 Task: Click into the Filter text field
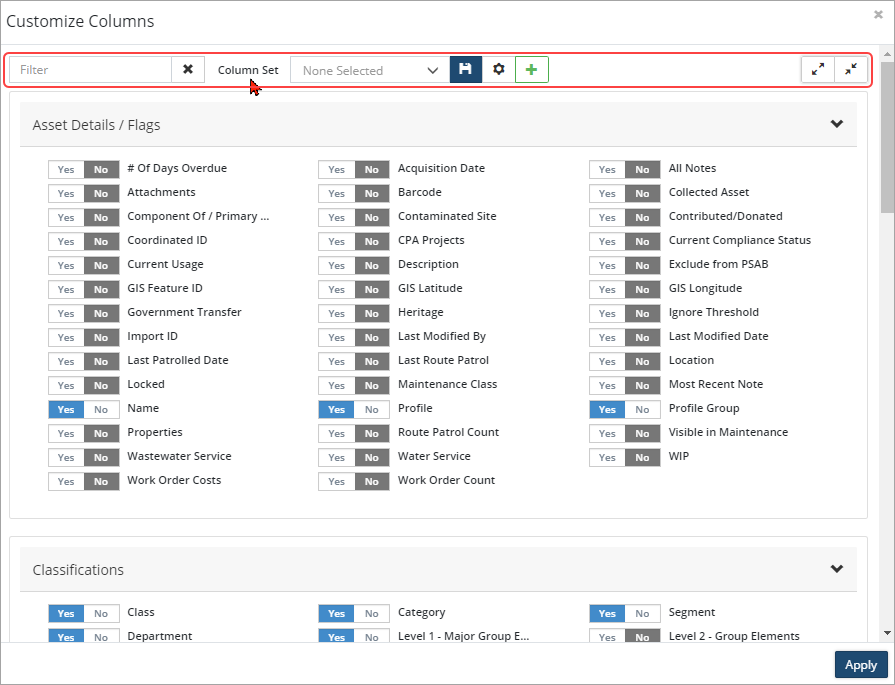(x=90, y=70)
